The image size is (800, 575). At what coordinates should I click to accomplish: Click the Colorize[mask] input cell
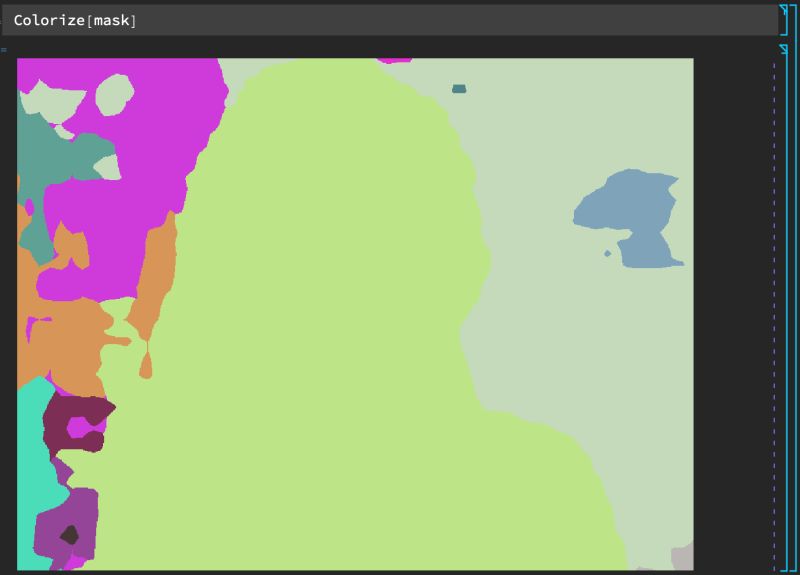390,20
